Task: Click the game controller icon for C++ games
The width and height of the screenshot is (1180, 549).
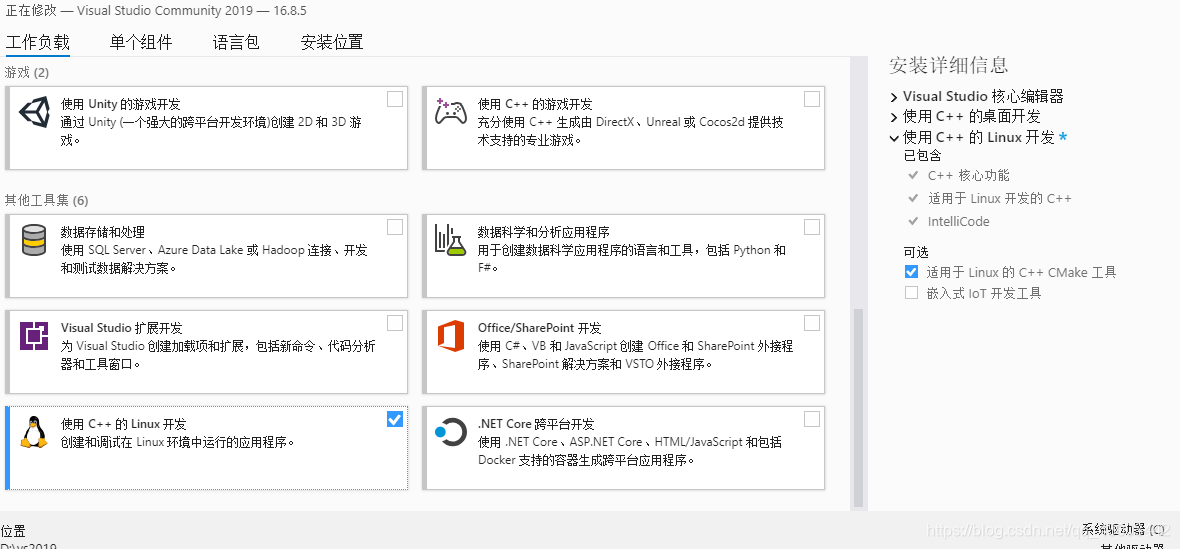Action: pos(451,111)
